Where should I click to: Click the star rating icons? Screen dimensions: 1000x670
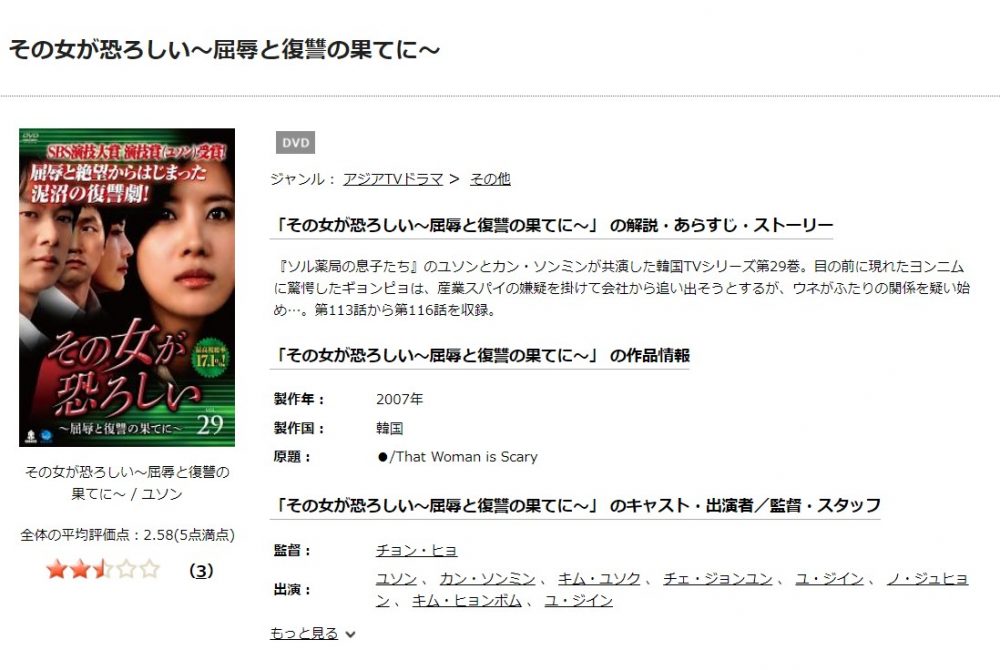103,569
